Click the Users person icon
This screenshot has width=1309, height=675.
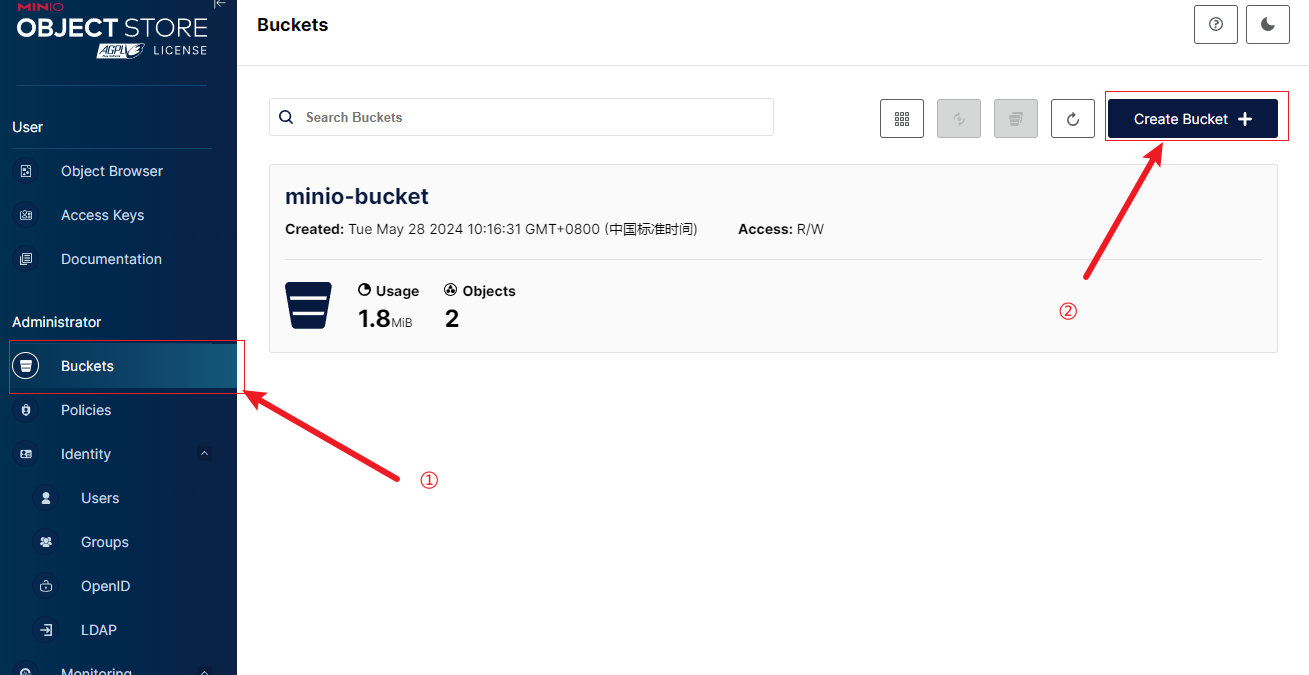pos(46,498)
